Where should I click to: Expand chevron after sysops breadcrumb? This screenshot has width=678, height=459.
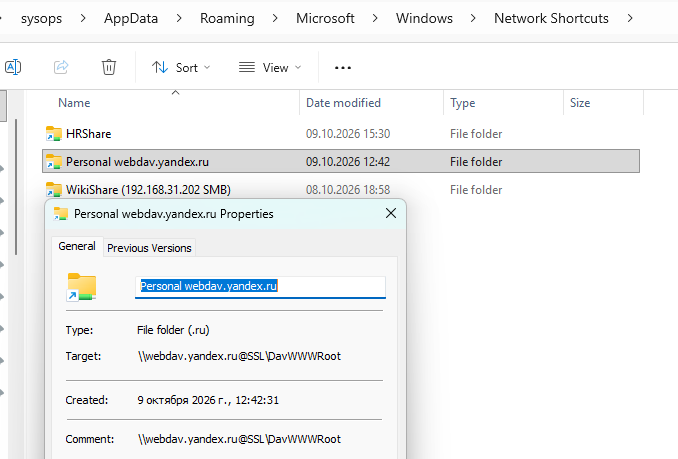(x=83, y=18)
